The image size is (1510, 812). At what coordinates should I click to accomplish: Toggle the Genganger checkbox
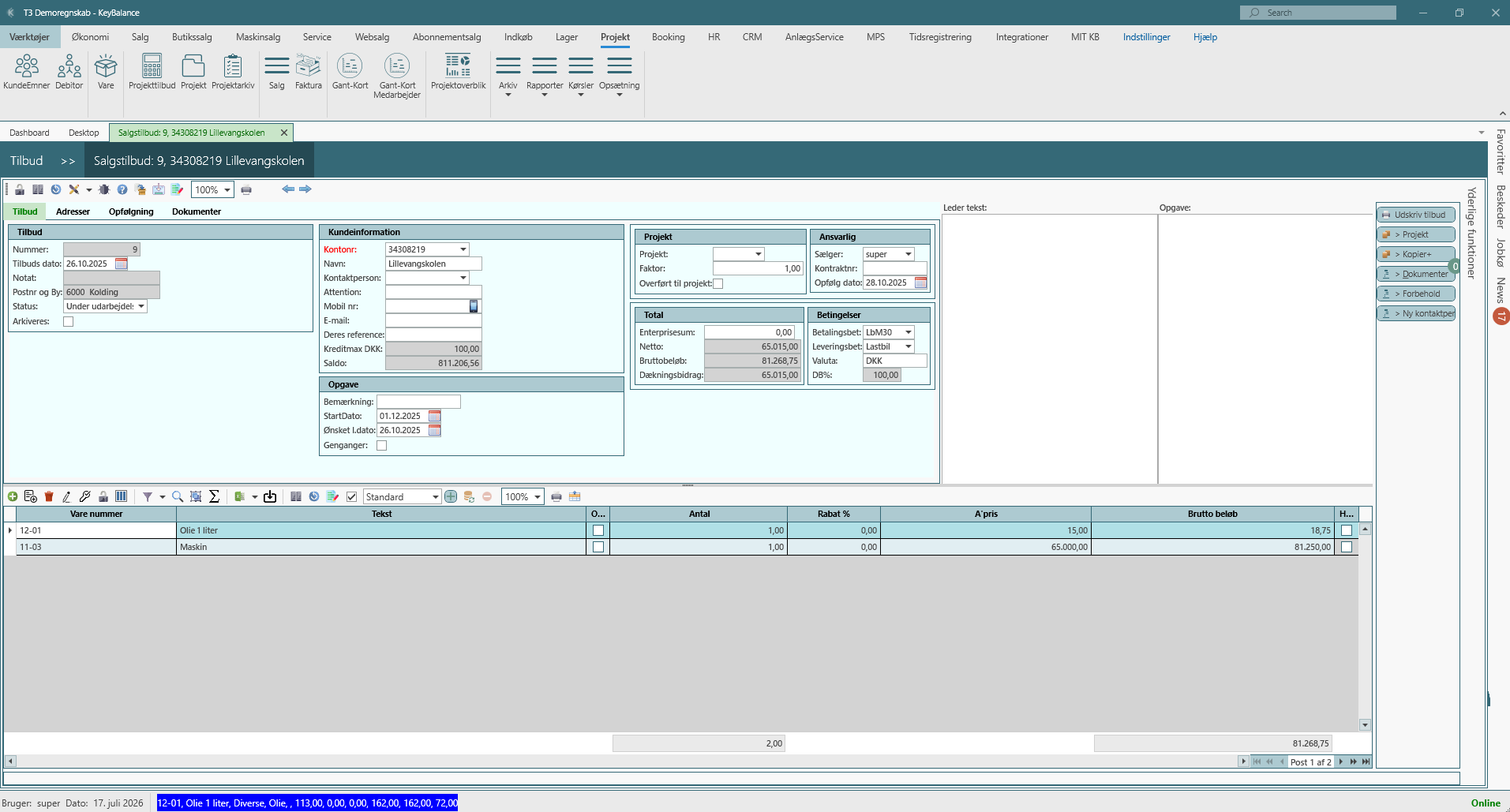[382, 445]
